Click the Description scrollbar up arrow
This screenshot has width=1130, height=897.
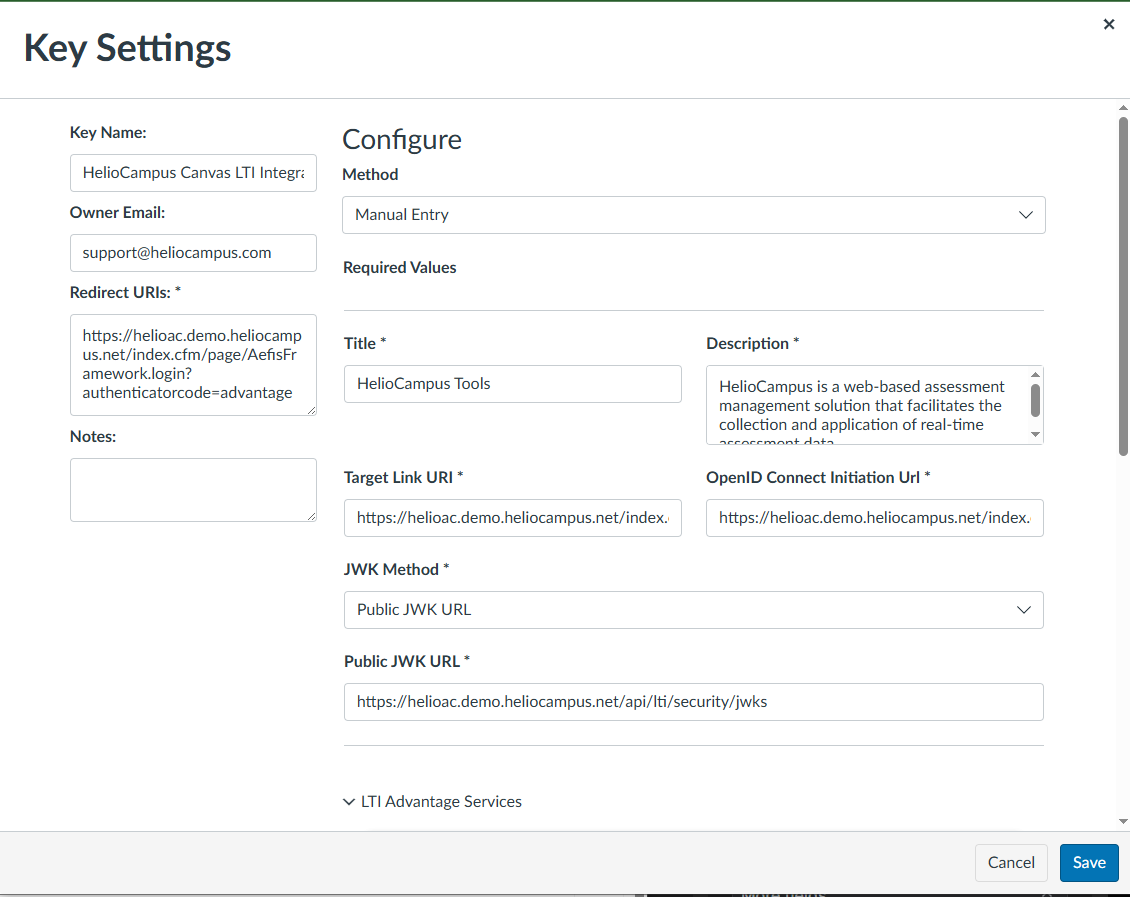[1035, 375]
